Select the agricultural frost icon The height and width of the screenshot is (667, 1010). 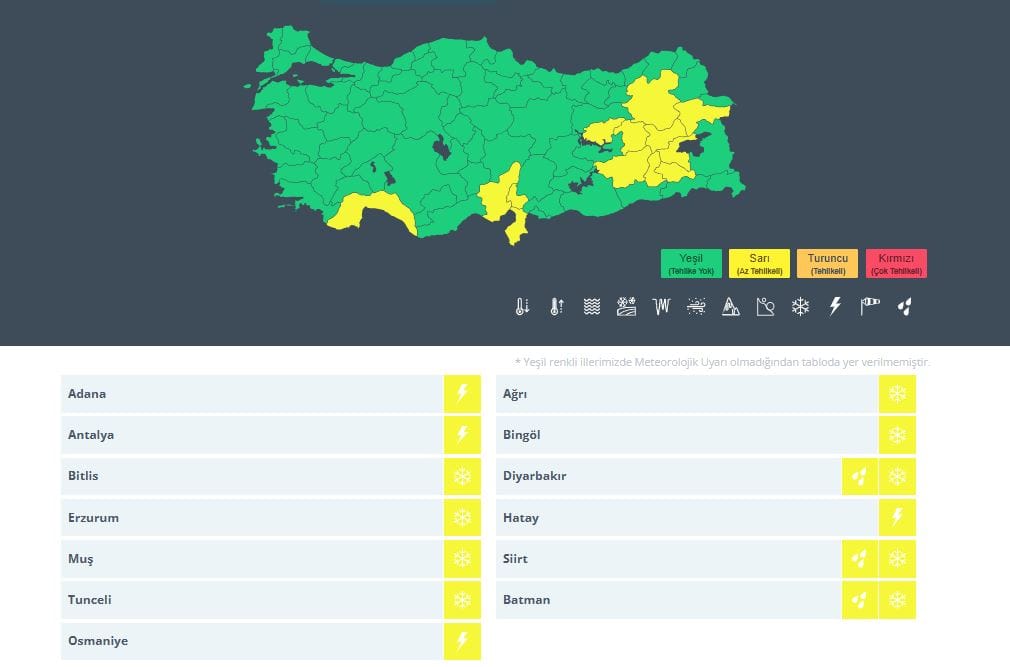click(x=626, y=307)
